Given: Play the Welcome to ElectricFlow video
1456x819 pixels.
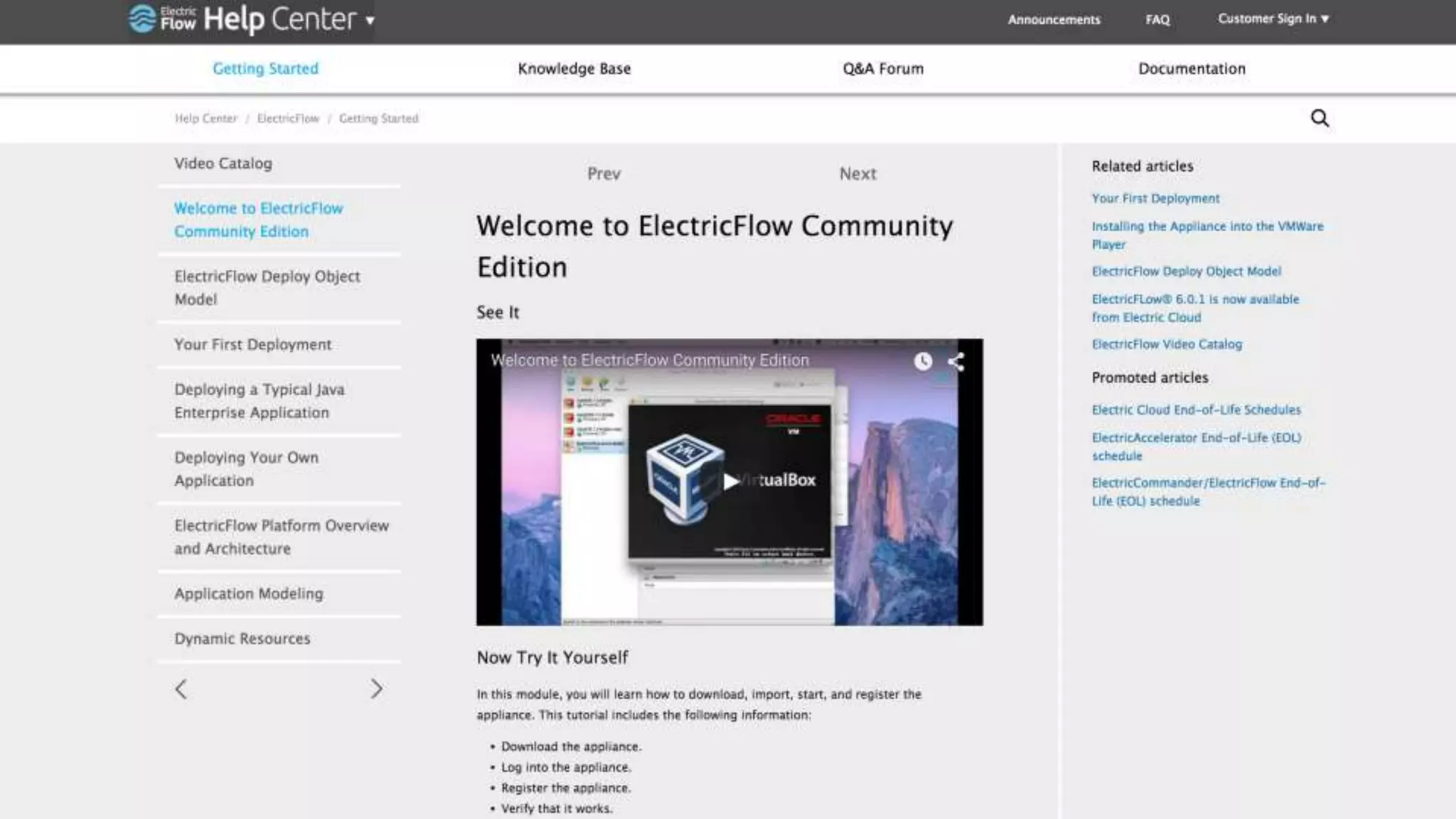Looking at the screenshot, I should tap(730, 481).
